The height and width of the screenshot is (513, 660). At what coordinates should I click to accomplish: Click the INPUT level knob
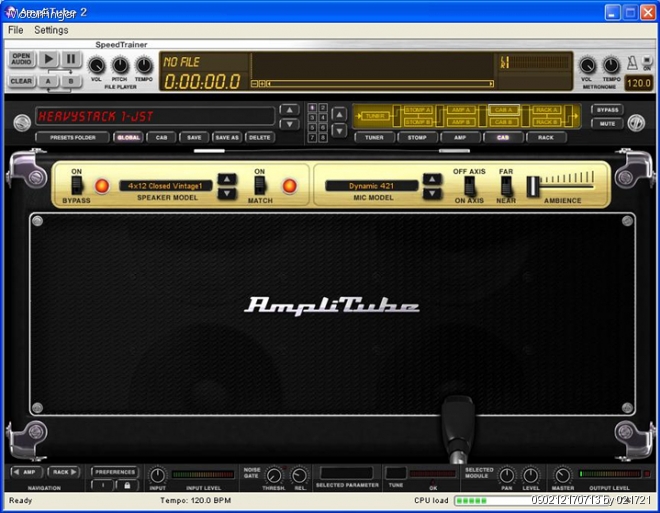(157, 475)
